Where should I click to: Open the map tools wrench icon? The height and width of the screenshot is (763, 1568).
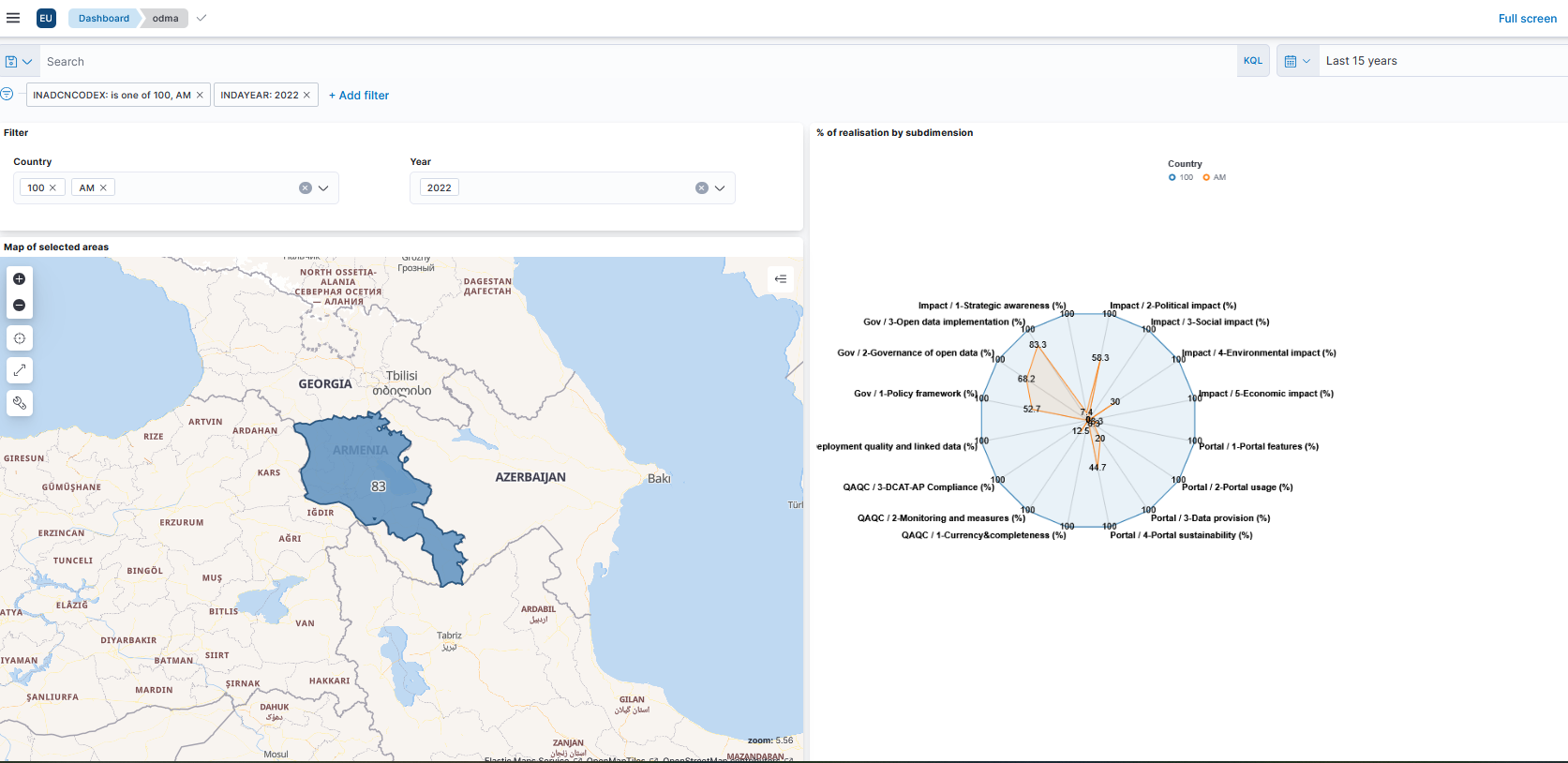19,403
